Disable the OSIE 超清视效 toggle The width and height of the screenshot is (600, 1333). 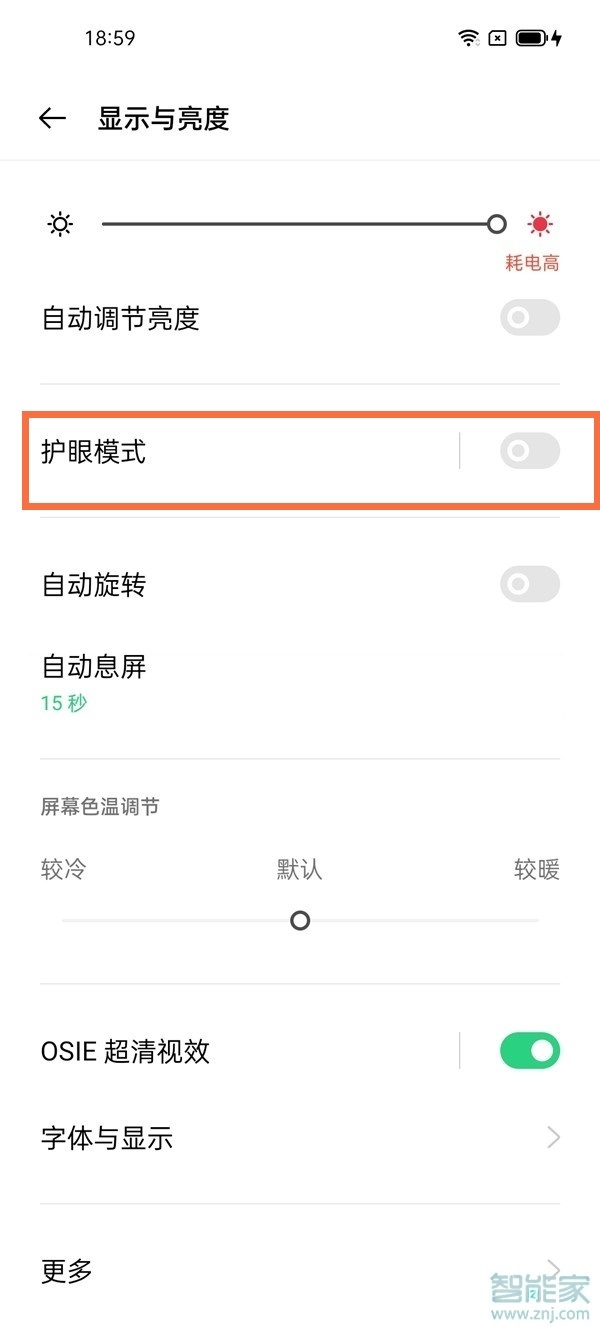528,1050
